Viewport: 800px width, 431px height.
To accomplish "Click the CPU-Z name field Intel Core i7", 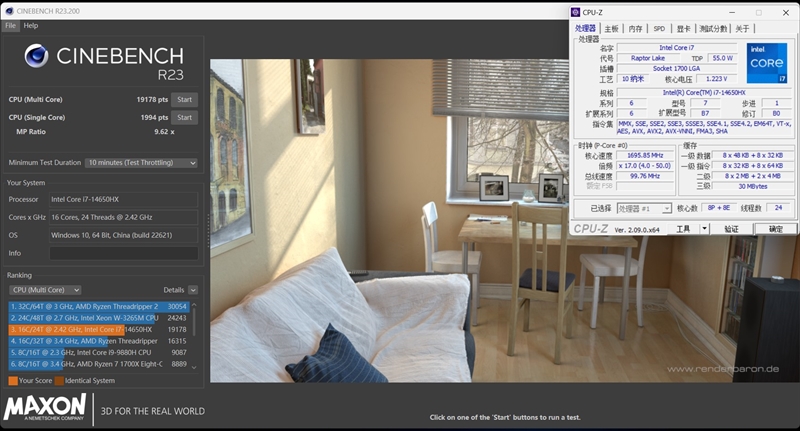I will tap(677, 48).
